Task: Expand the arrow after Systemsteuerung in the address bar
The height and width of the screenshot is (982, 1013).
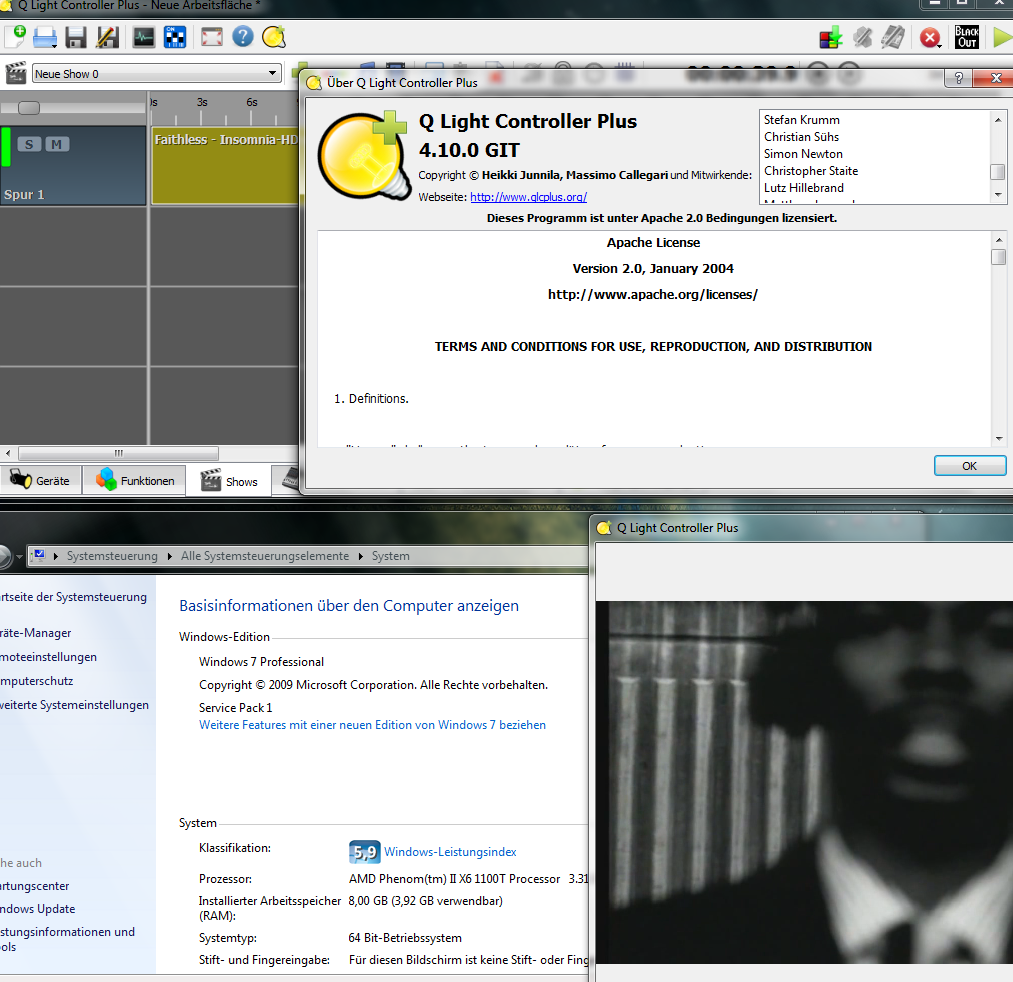Action: click(x=169, y=556)
